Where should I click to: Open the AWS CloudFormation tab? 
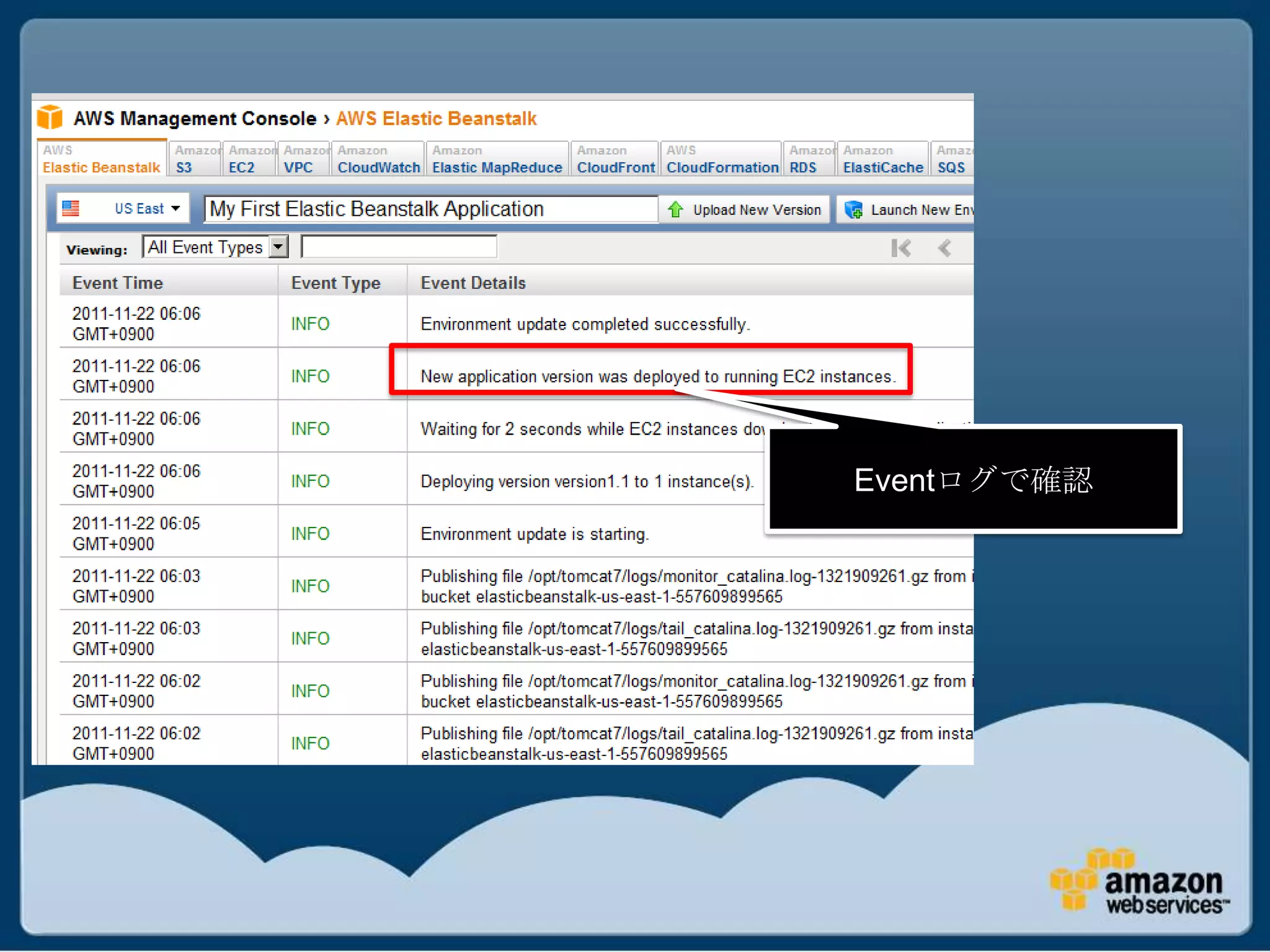pyautogui.click(x=721, y=159)
